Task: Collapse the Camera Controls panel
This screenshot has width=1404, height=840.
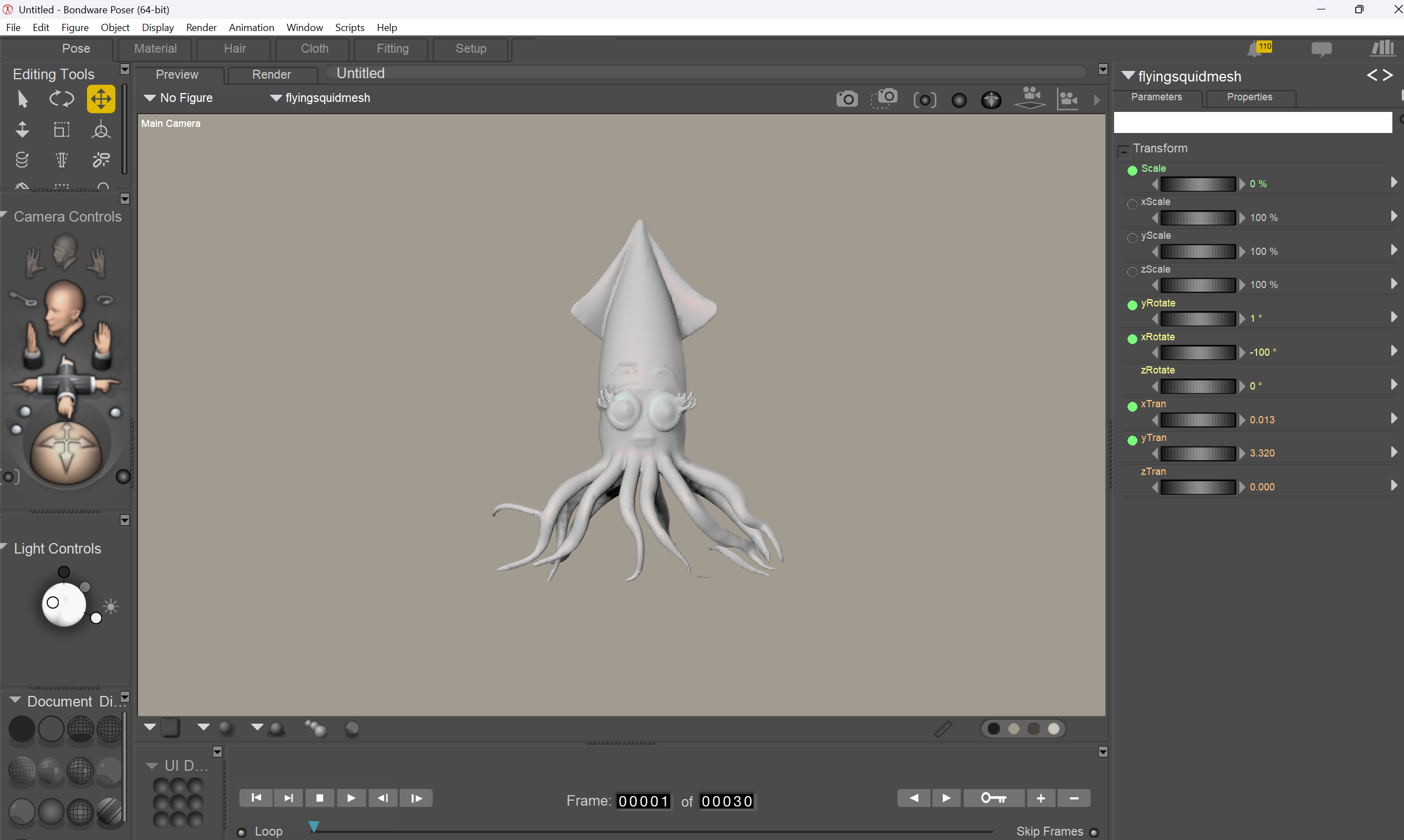Action: 4,214
